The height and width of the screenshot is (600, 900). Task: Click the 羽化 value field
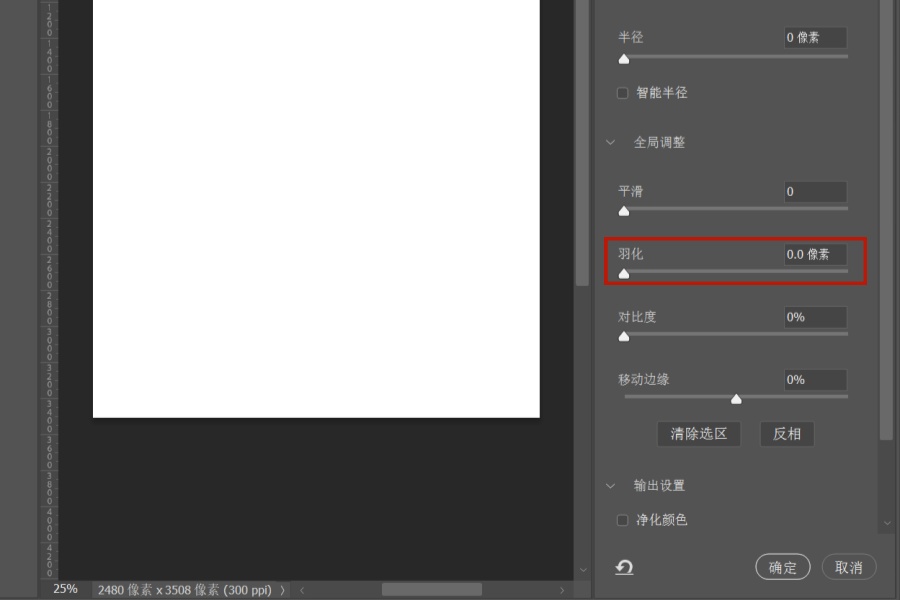point(815,254)
